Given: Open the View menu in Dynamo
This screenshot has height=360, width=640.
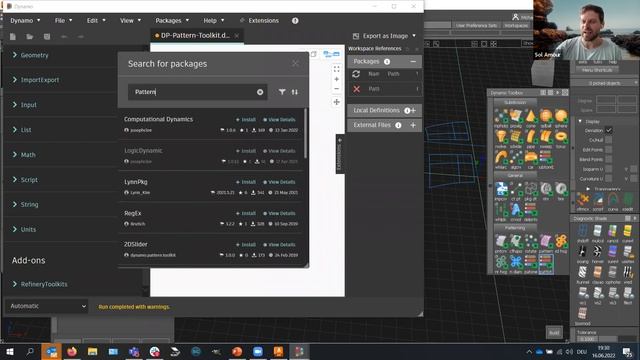Looking at the screenshot, I should click(x=130, y=20).
